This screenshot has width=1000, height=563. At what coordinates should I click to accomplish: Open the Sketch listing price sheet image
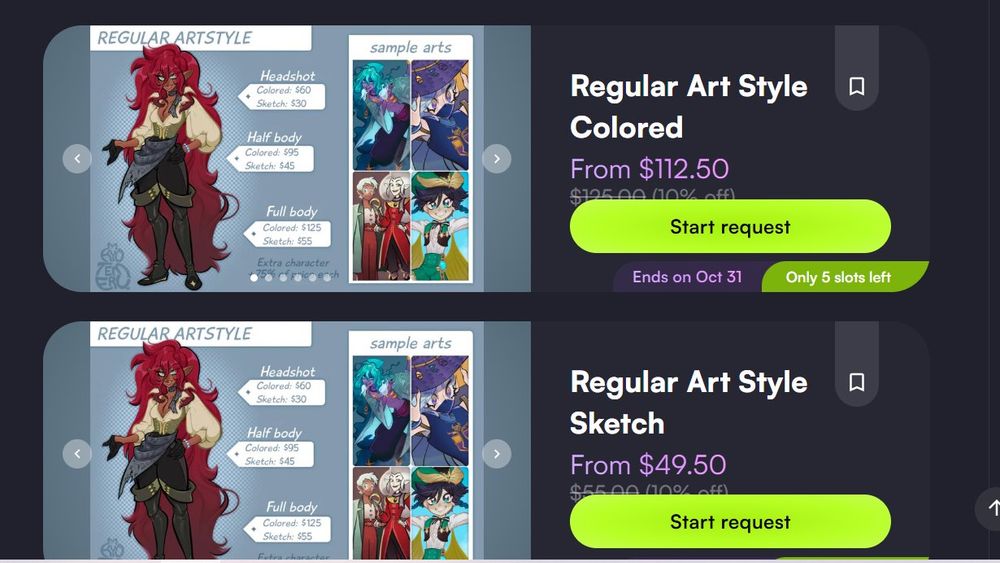click(286, 440)
